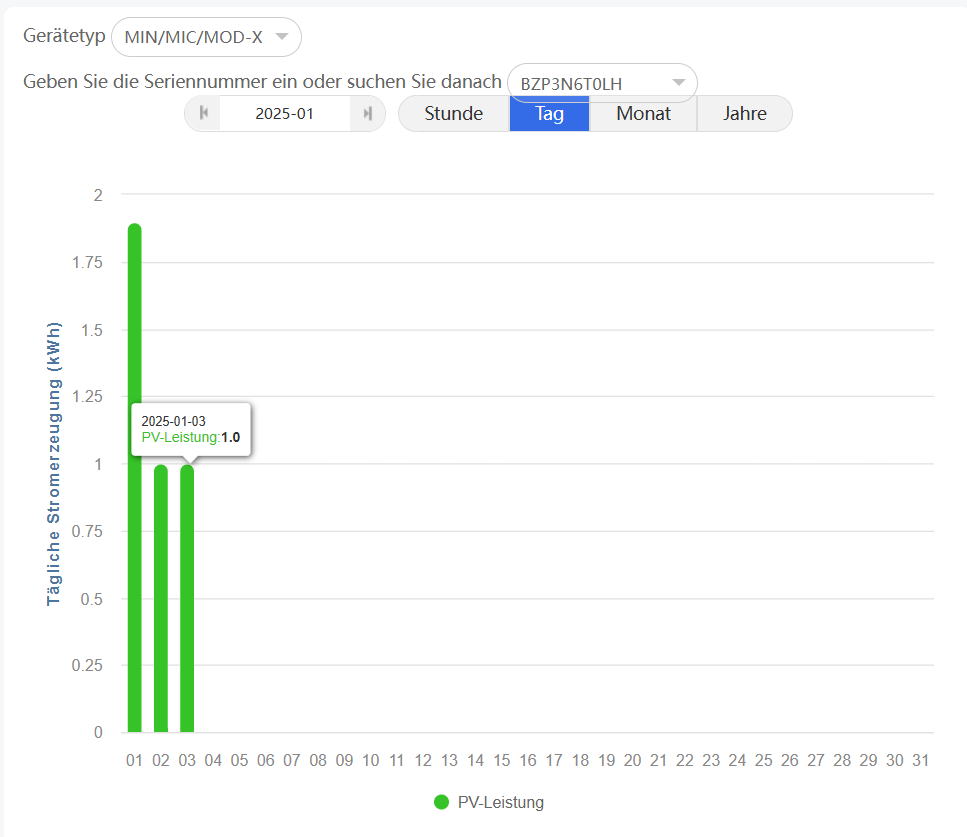
Task: Select the Tag view tab
Action: [549, 113]
